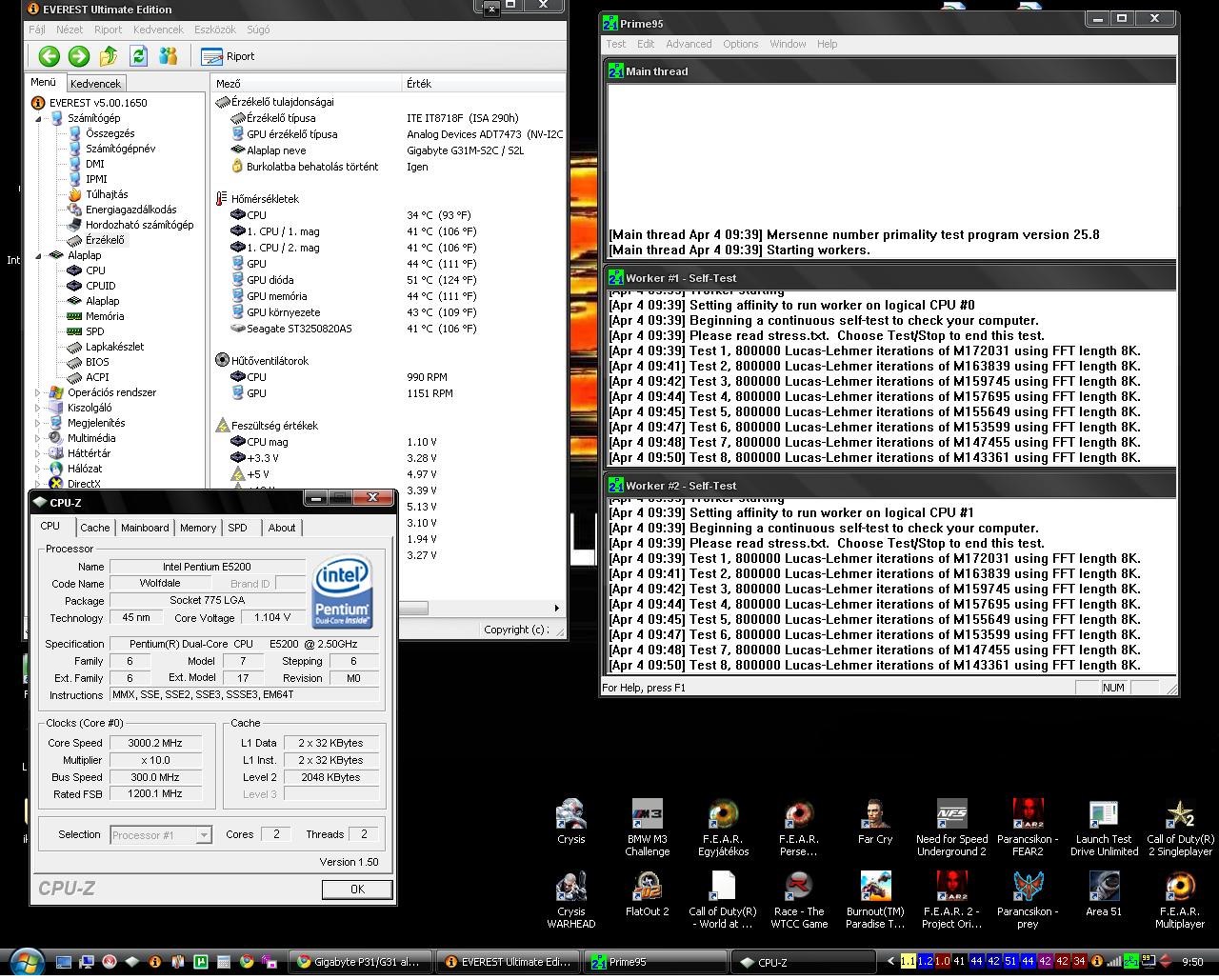Open the About tab in CPU-Z

[282, 528]
